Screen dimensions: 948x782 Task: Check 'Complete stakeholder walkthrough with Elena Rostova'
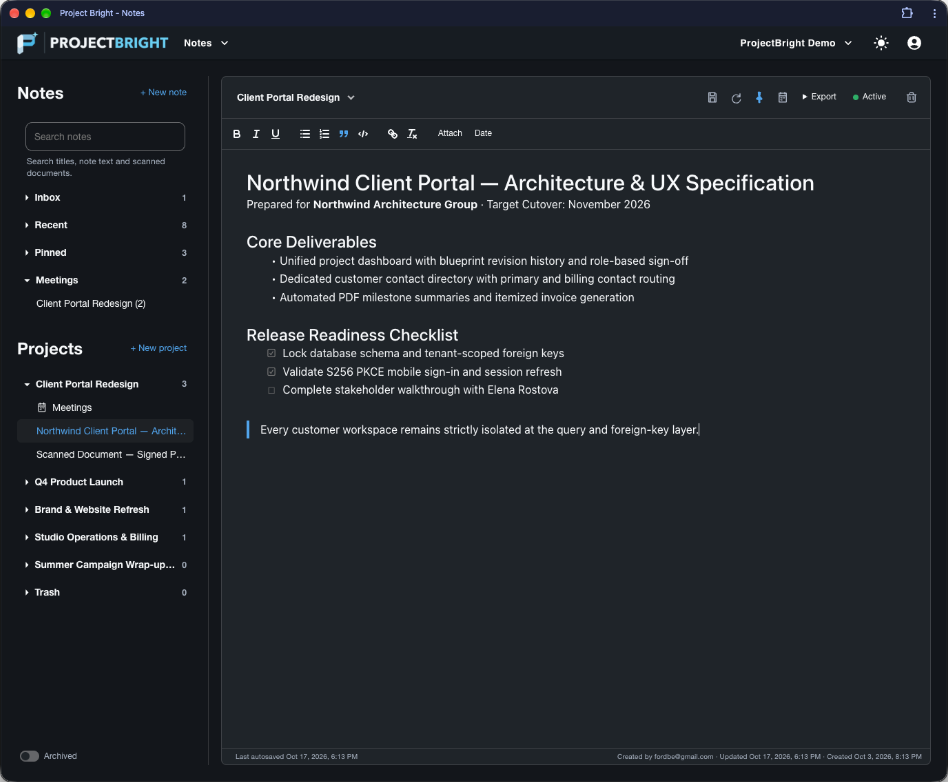coord(271,390)
